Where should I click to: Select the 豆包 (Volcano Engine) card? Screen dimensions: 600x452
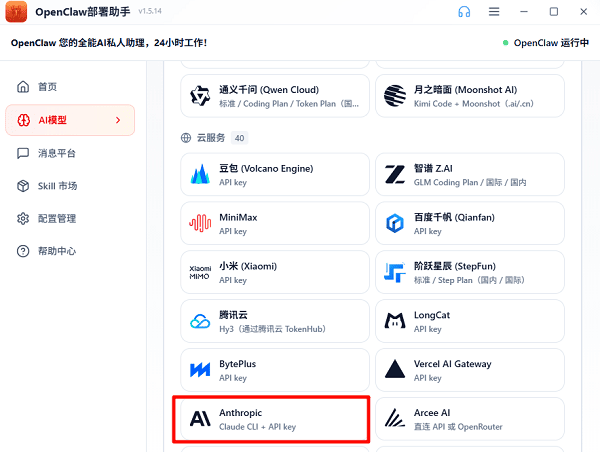coord(275,175)
